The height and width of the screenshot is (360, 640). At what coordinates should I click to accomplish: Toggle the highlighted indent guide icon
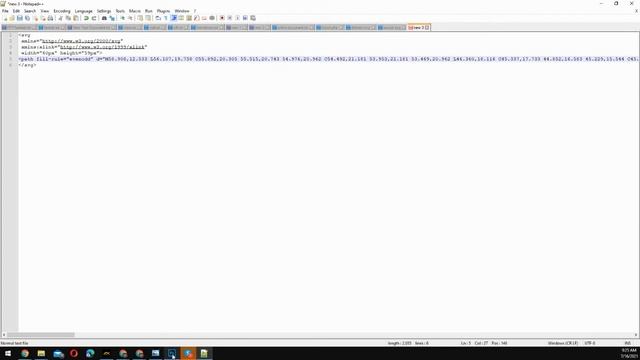coord(174,18)
